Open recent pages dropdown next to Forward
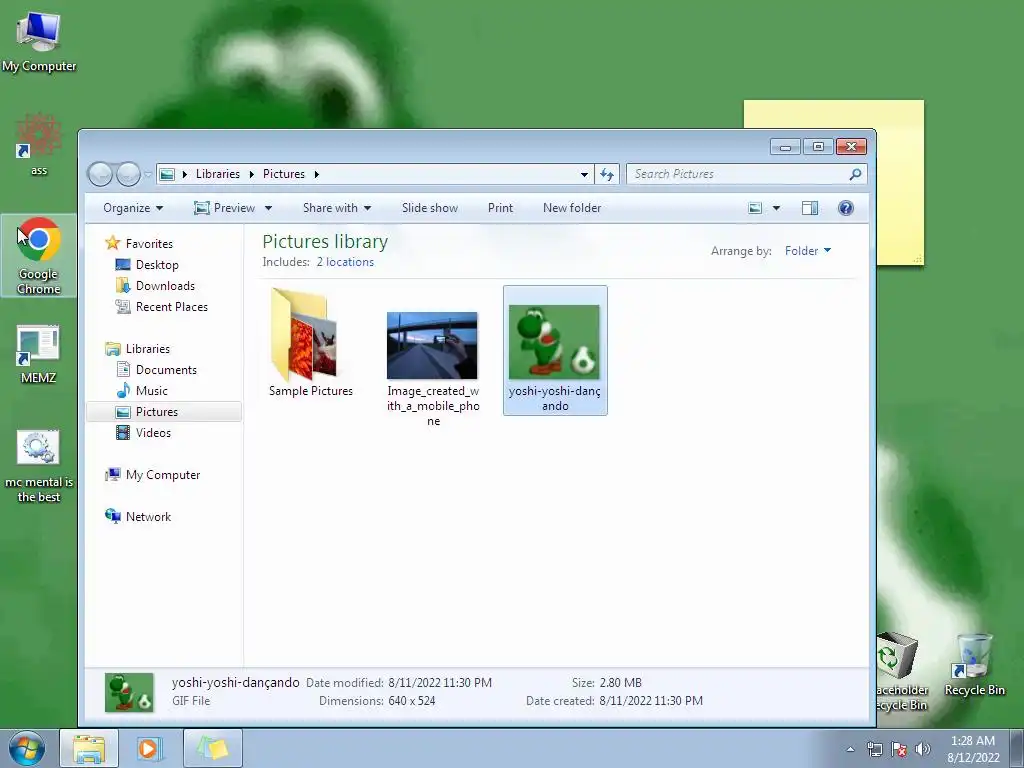1024x768 pixels. point(148,174)
